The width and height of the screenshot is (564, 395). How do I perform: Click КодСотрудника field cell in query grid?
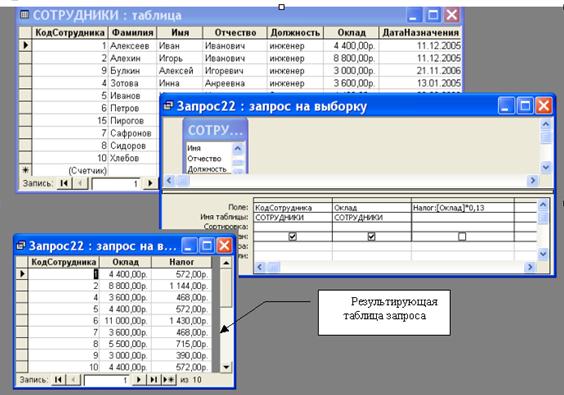tap(293, 208)
